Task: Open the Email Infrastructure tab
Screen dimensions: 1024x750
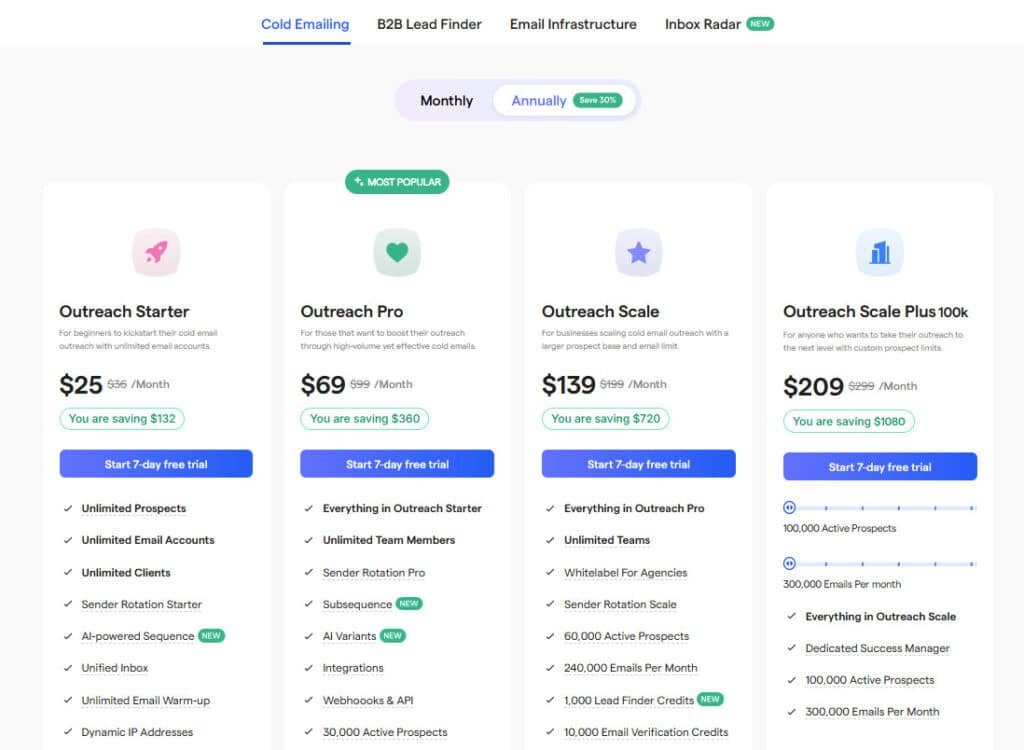Action: pos(573,24)
